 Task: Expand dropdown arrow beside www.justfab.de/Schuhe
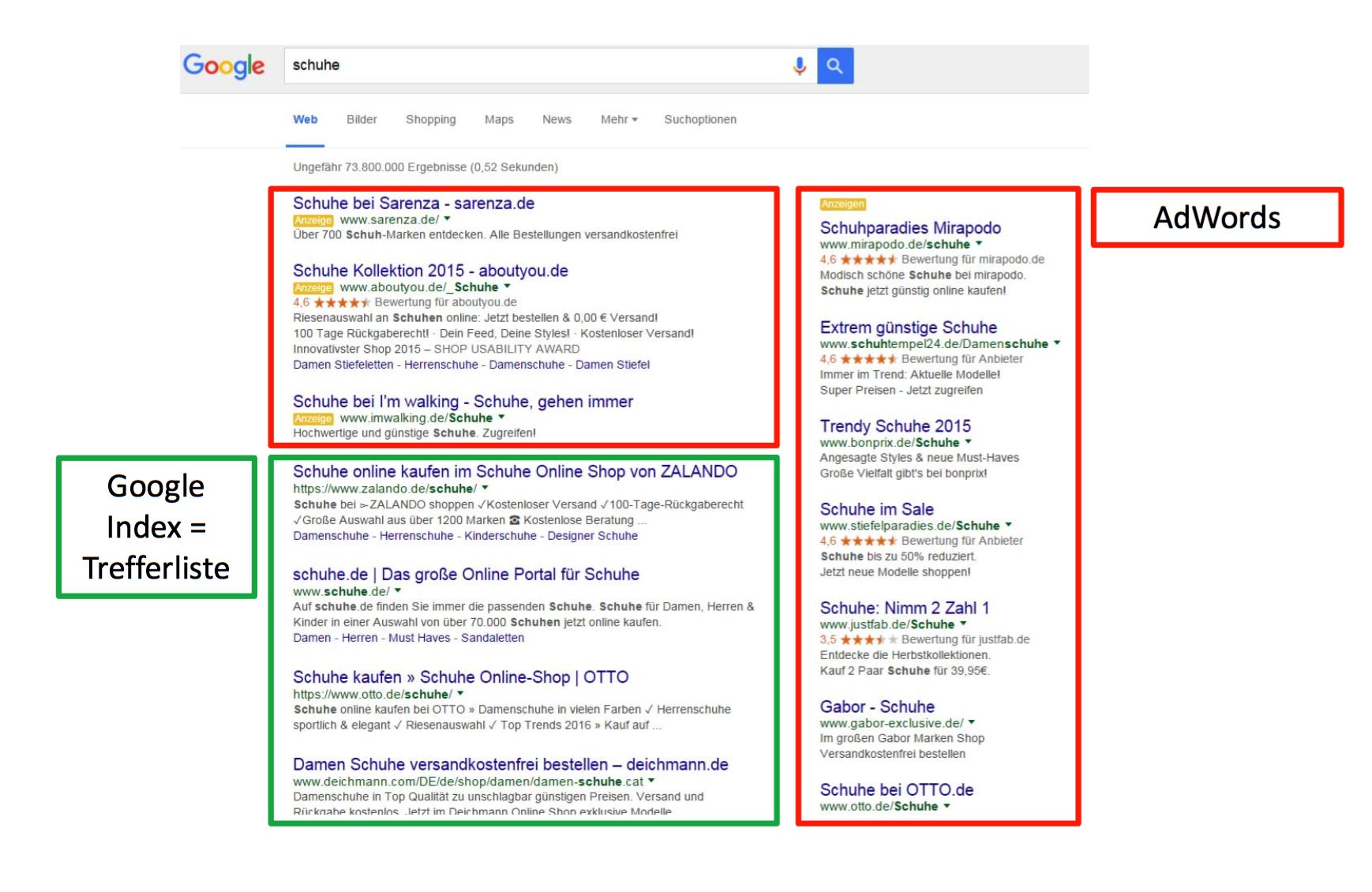click(965, 624)
